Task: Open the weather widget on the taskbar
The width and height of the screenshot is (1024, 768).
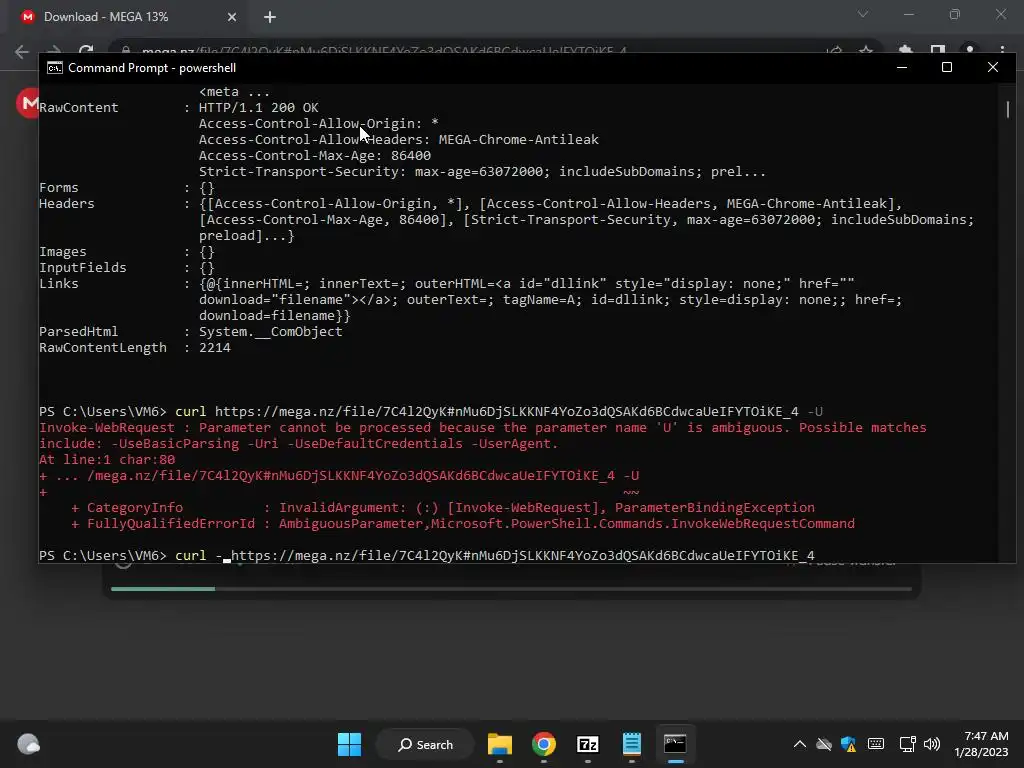Action: click(28, 744)
